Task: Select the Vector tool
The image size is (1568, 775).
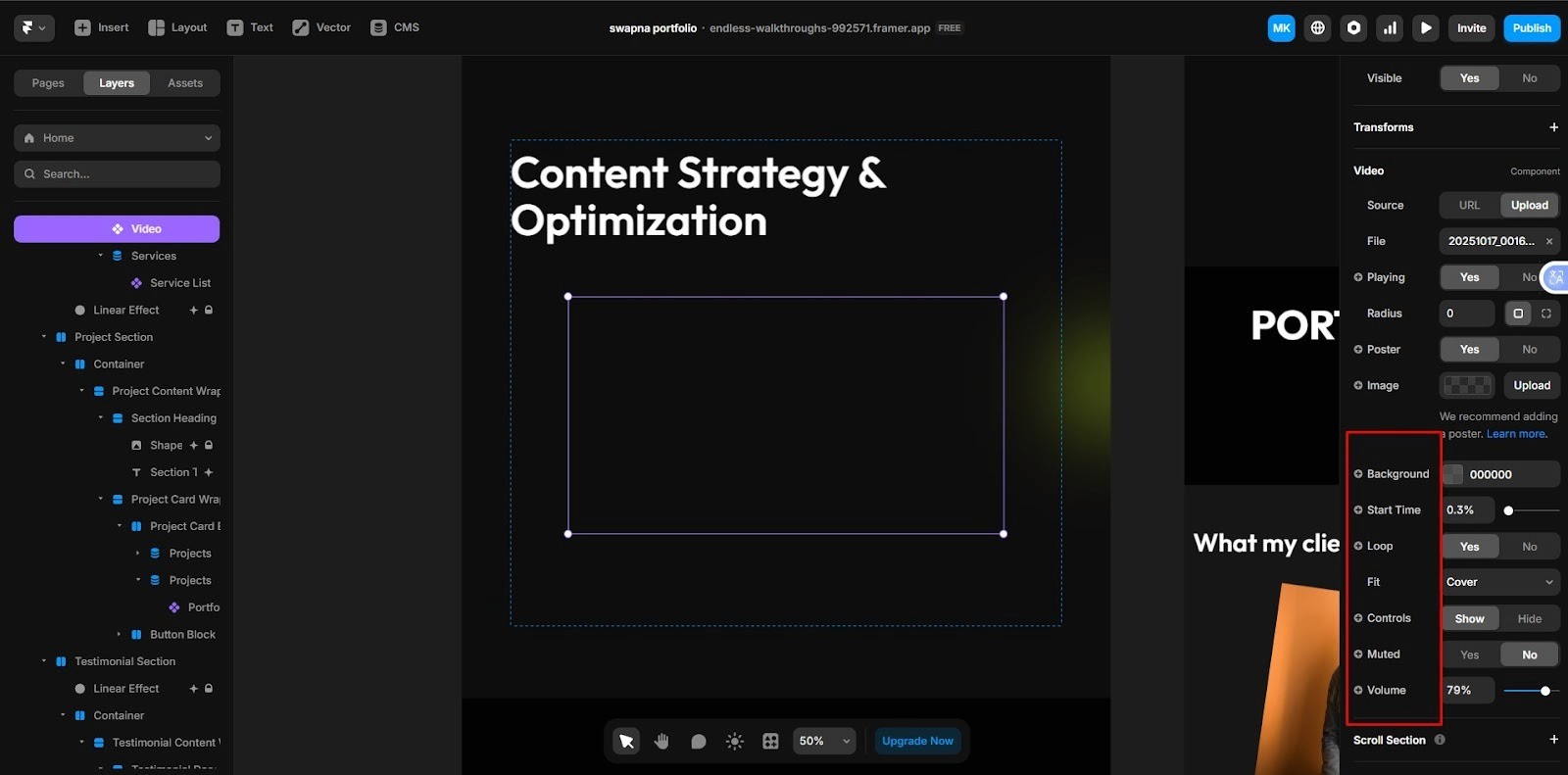Action: click(321, 27)
